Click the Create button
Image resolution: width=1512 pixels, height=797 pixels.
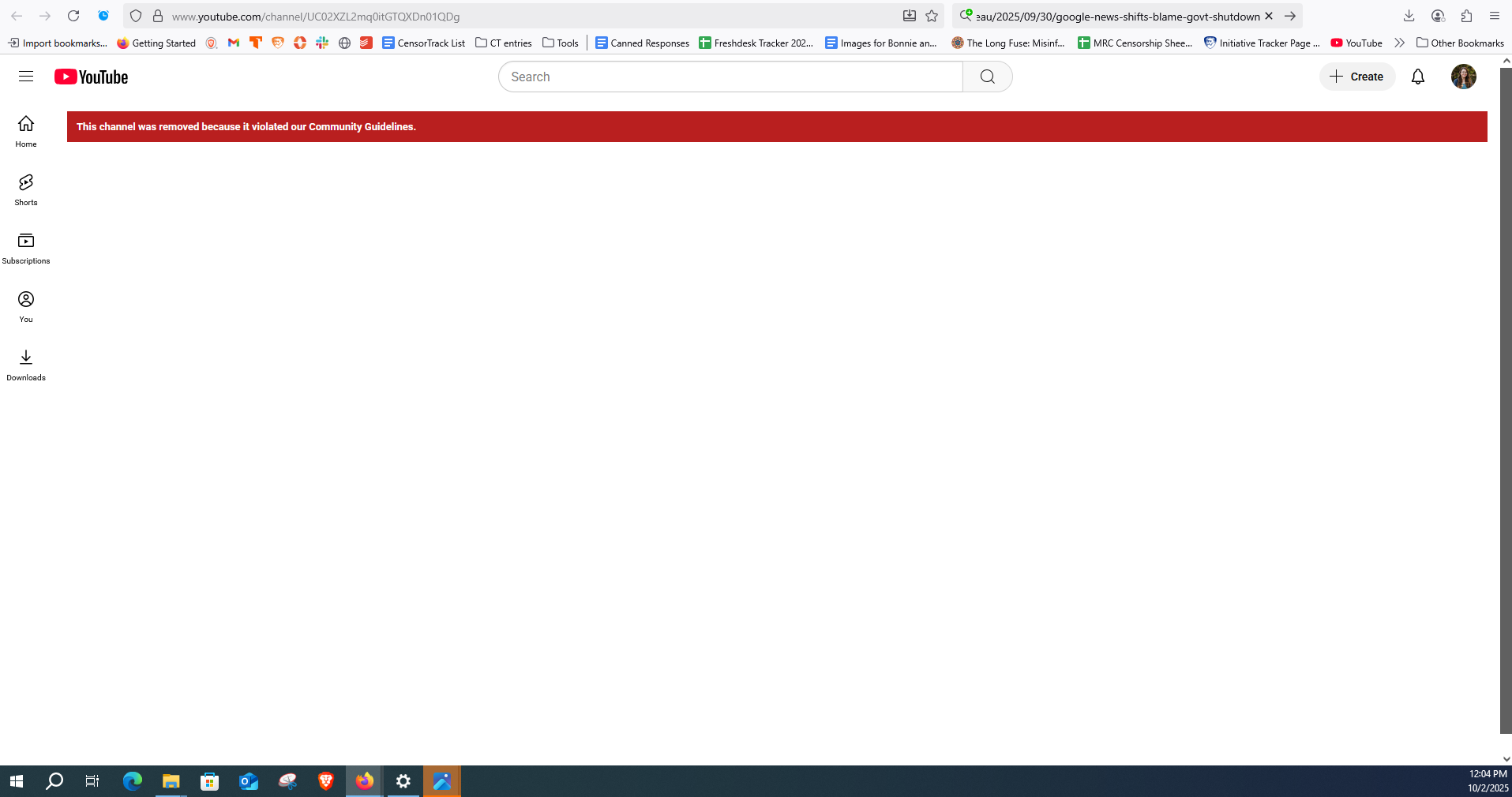(x=1356, y=77)
